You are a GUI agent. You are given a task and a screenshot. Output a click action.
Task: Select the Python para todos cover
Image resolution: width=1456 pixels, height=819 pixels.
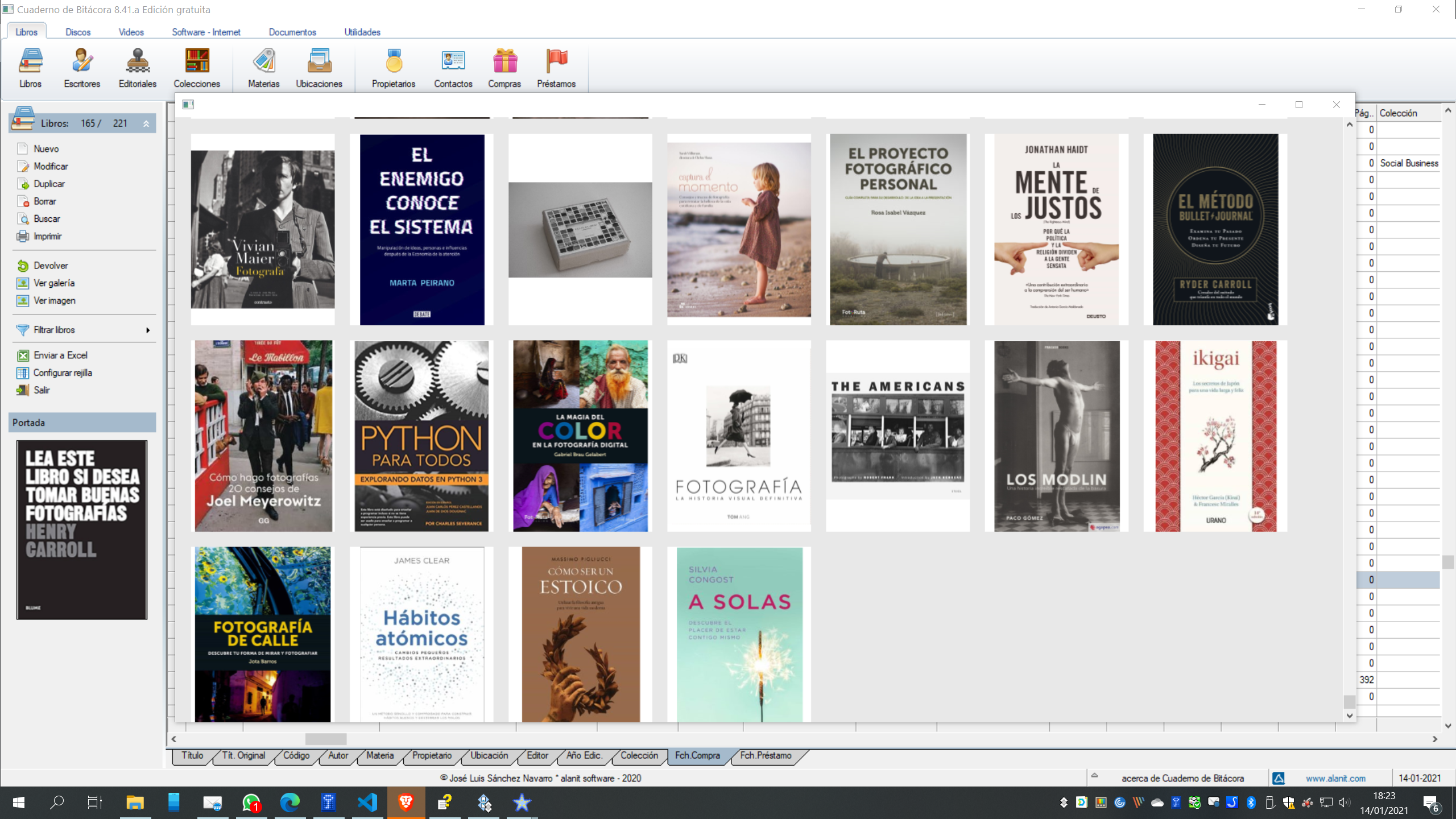coord(421,436)
